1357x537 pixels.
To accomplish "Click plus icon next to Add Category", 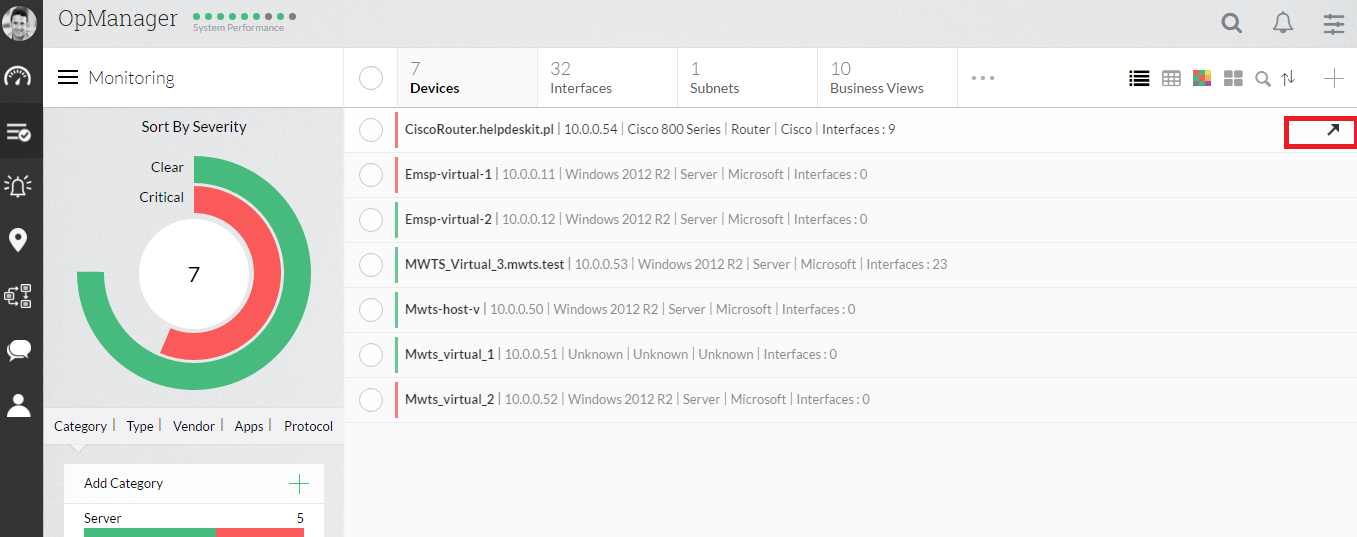I will [x=298, y=484].
